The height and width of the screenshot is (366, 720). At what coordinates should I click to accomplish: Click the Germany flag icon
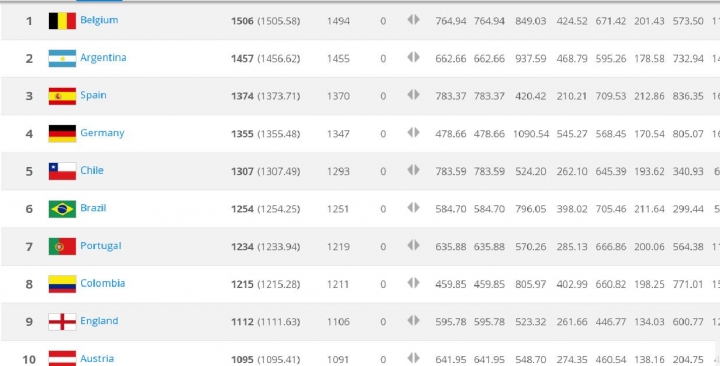[62, 134]
